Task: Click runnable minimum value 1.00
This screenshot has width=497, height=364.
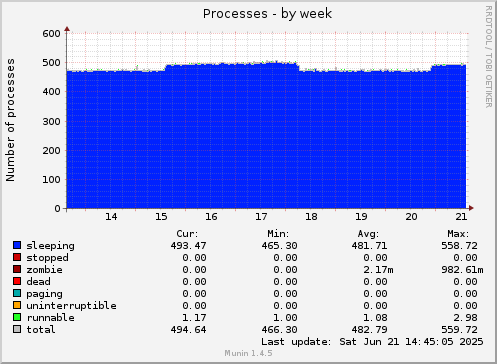Action: (285, 318)
